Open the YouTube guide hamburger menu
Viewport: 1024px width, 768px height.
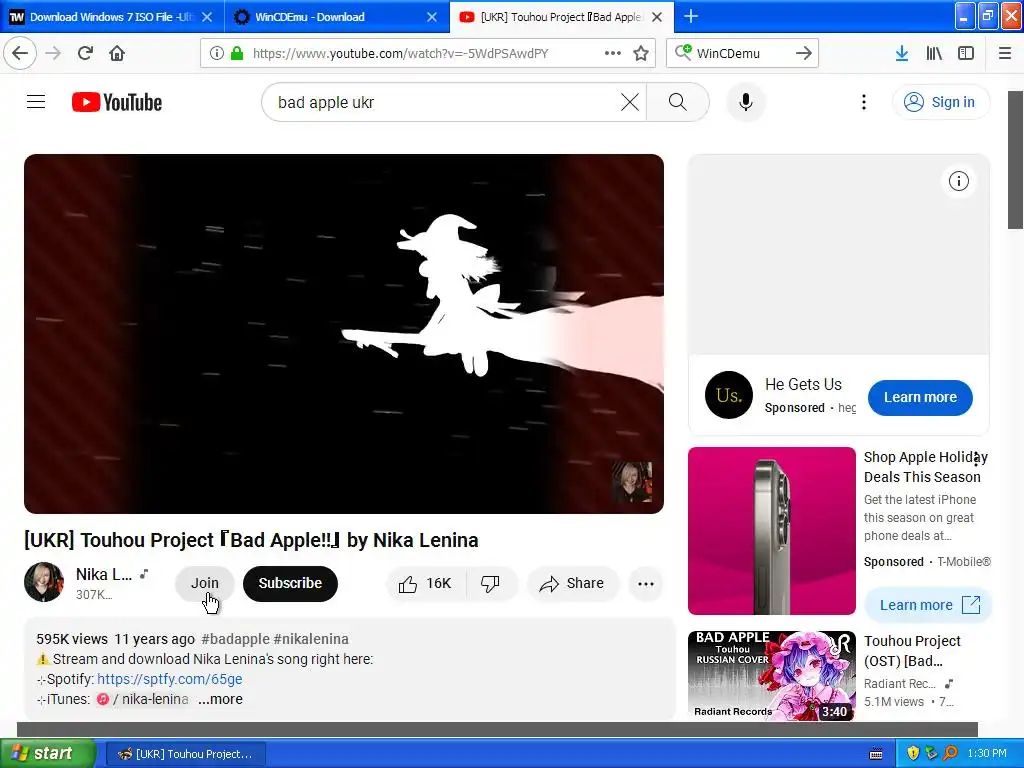pyautogui.click(x=36, y=102)
